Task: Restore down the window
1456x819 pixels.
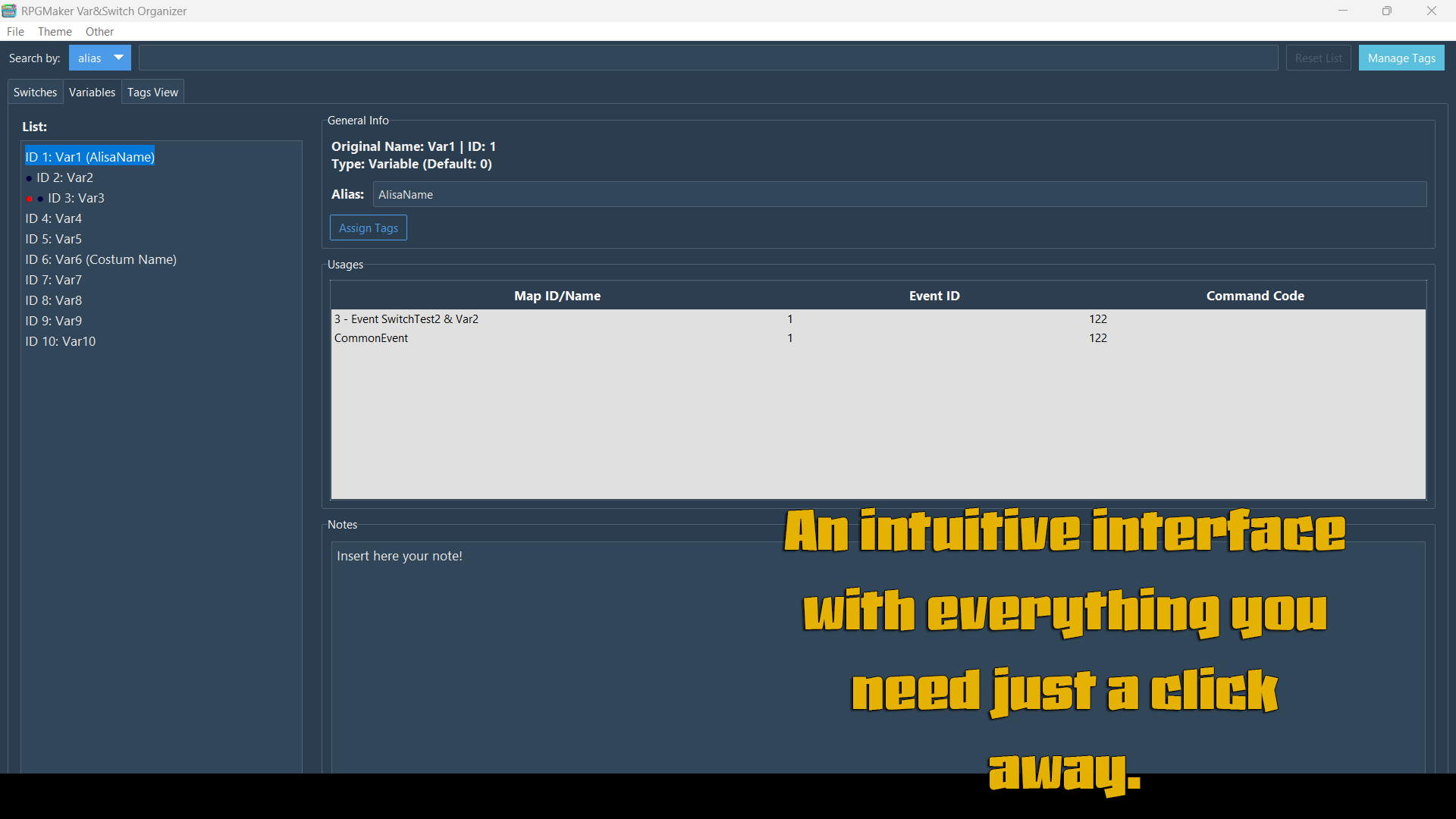Action: point(1387,11)
